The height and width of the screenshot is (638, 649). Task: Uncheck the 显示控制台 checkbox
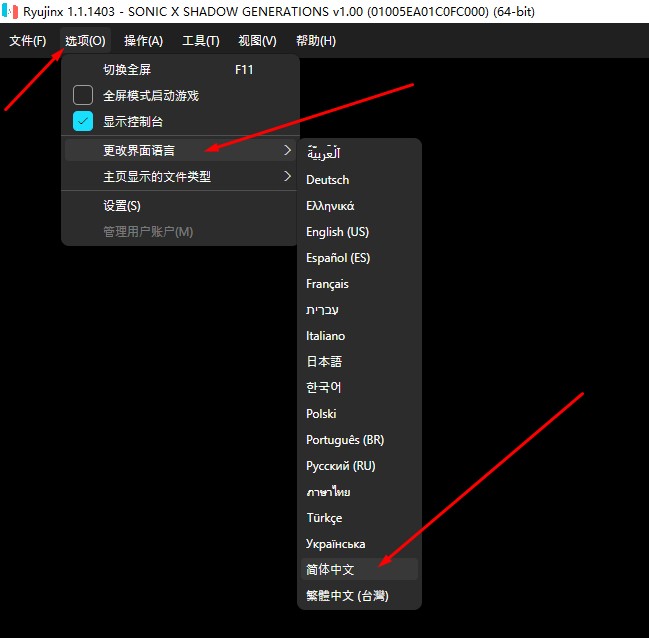coord(83,121)
